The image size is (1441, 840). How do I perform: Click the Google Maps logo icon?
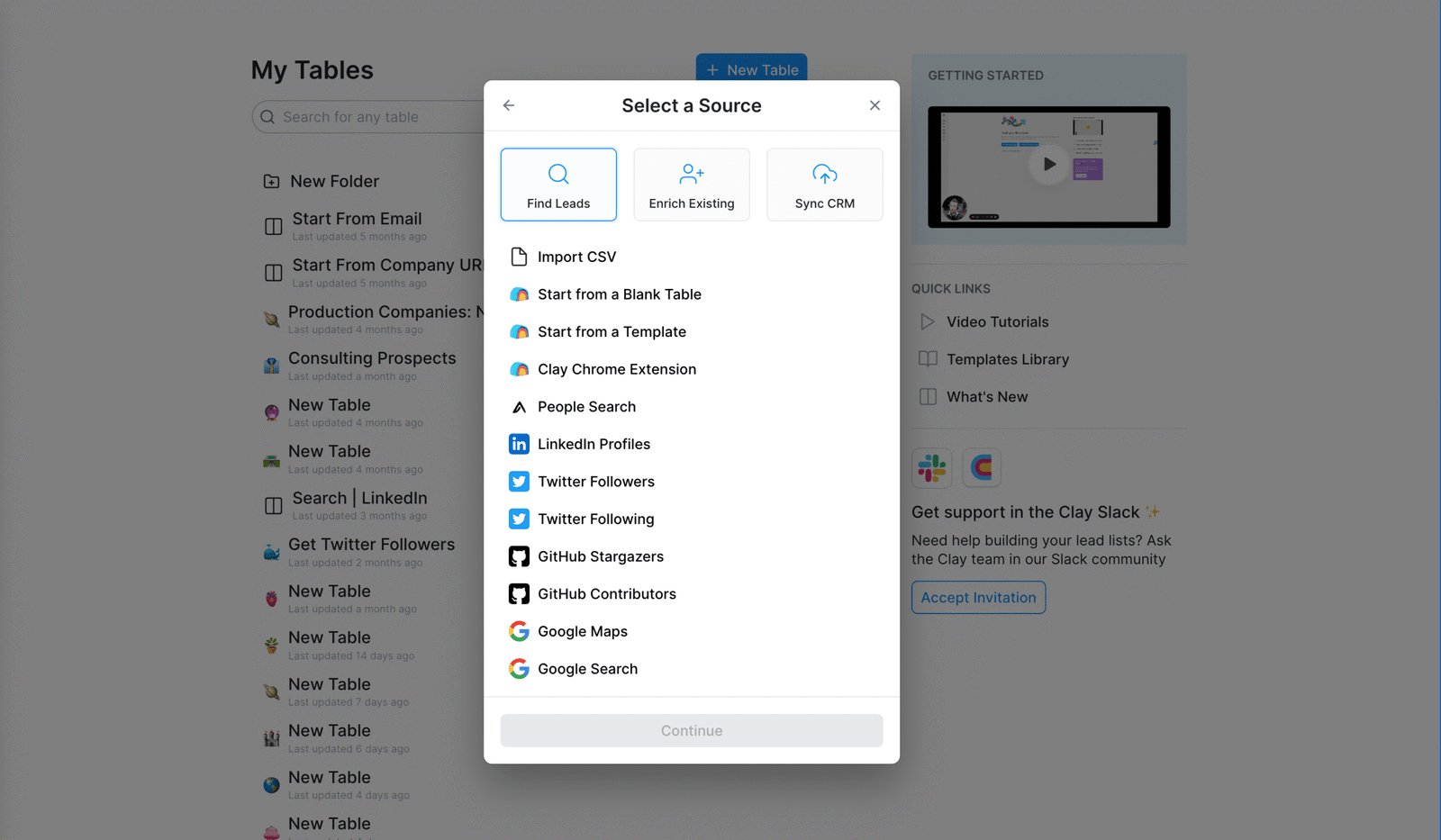tap(519, 632)
